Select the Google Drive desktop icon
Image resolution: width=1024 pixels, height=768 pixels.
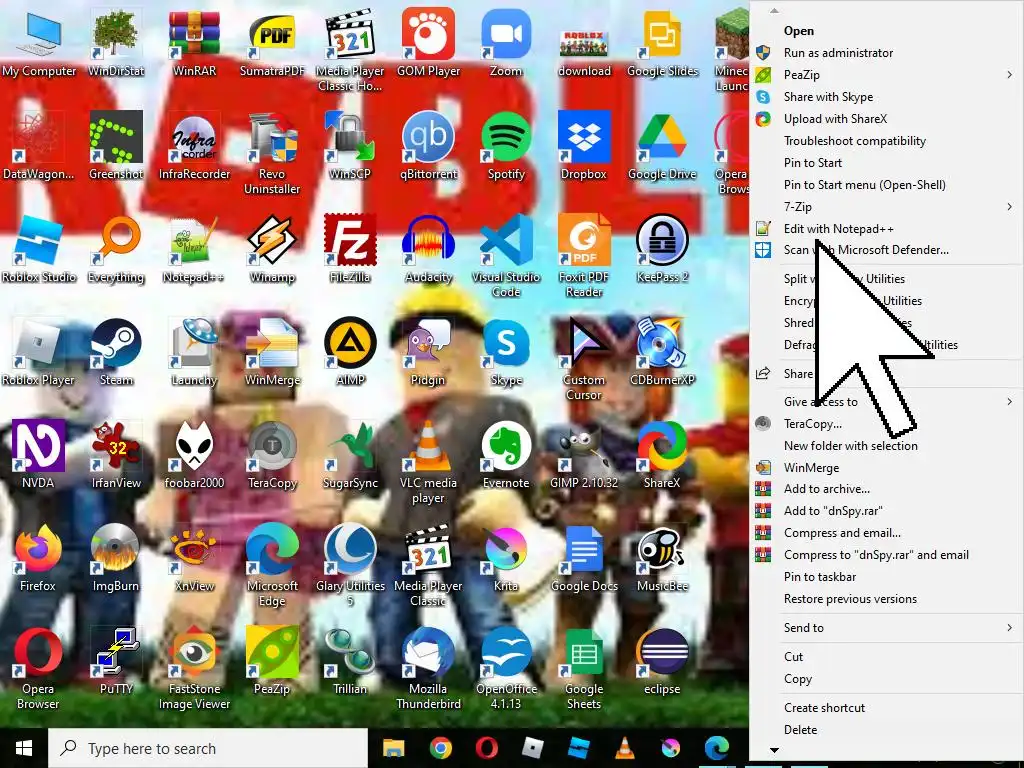(x=662, y=146)
